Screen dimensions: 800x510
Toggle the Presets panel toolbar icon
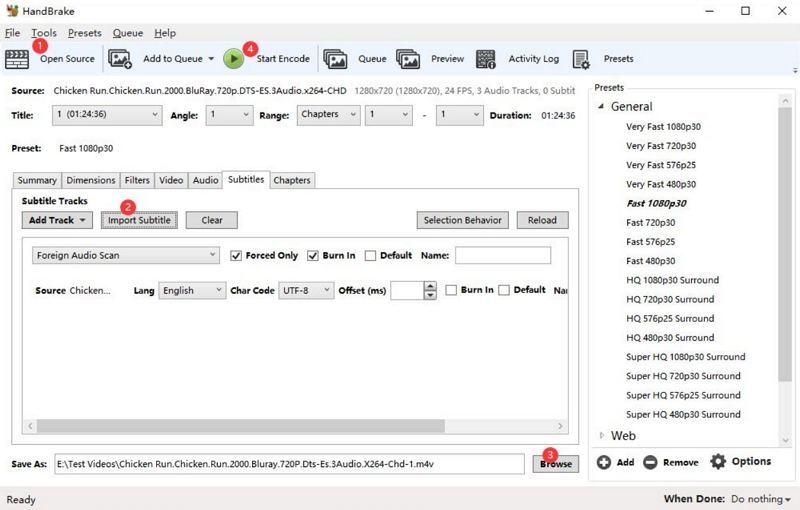[x=581, y=59]
